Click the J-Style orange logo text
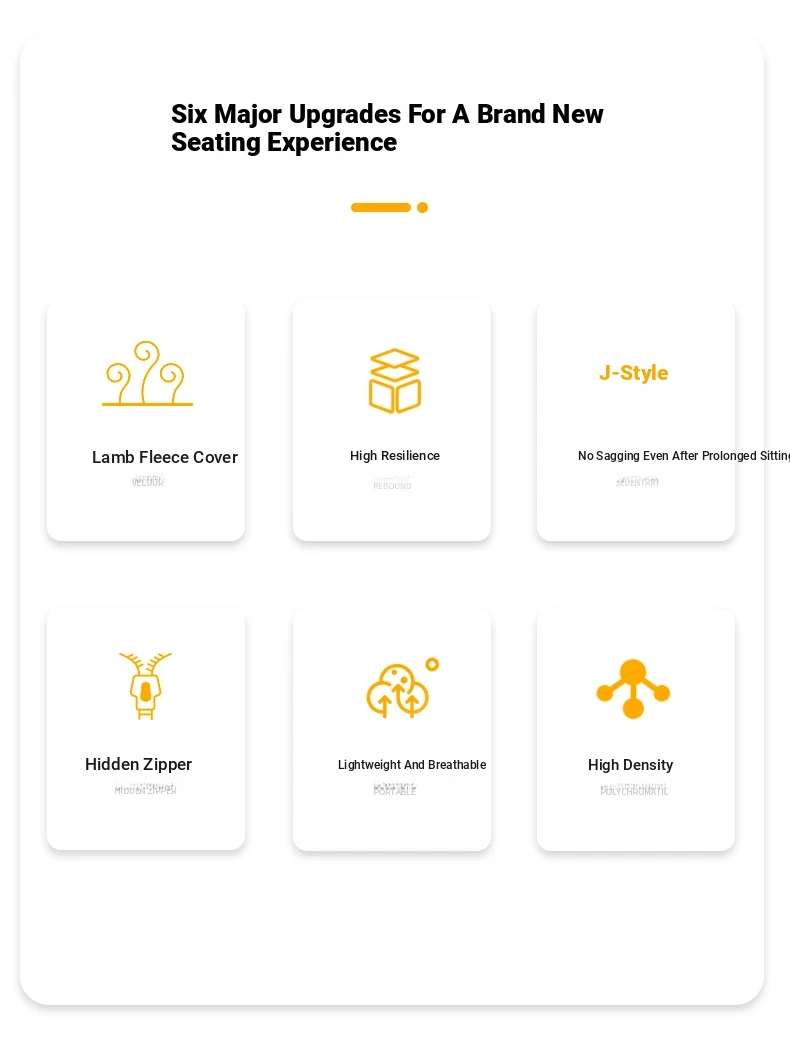 tap(634, 372)
